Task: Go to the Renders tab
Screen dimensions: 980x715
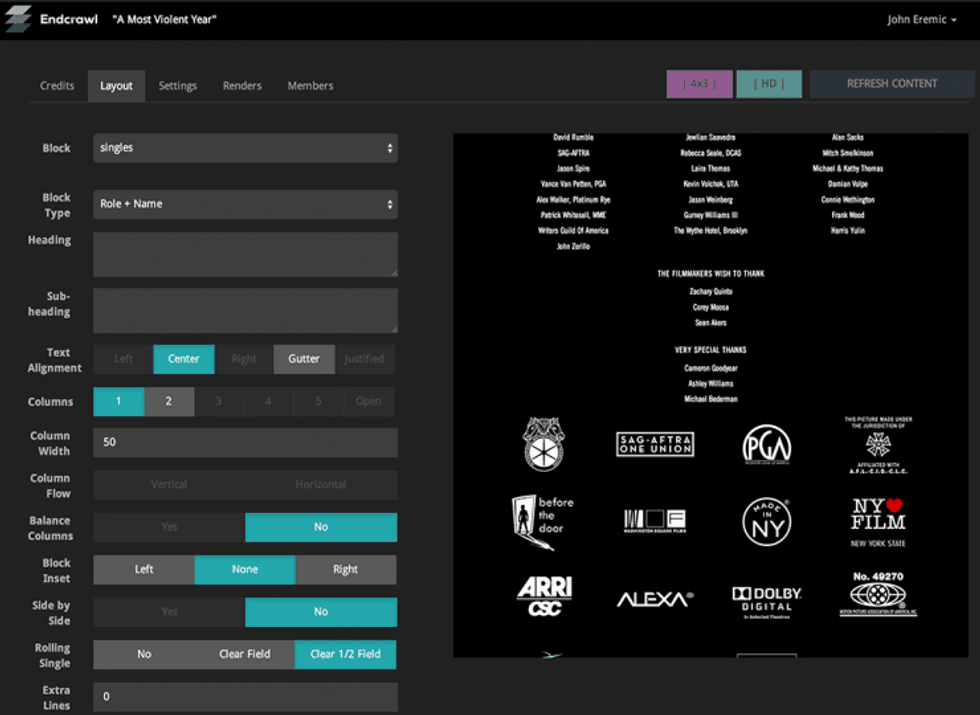Action: point(242,86)
